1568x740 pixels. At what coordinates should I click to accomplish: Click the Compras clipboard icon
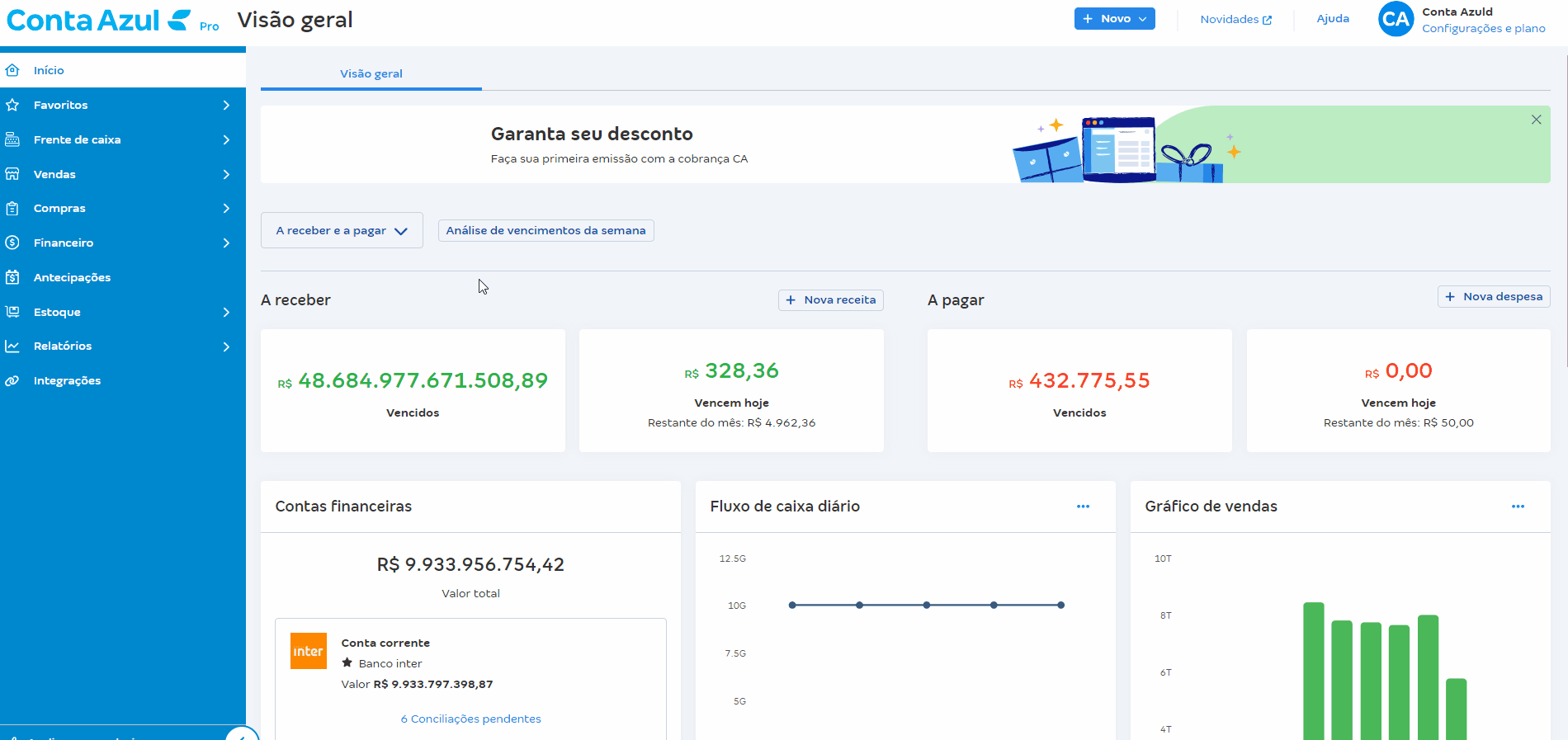point(12,209)
